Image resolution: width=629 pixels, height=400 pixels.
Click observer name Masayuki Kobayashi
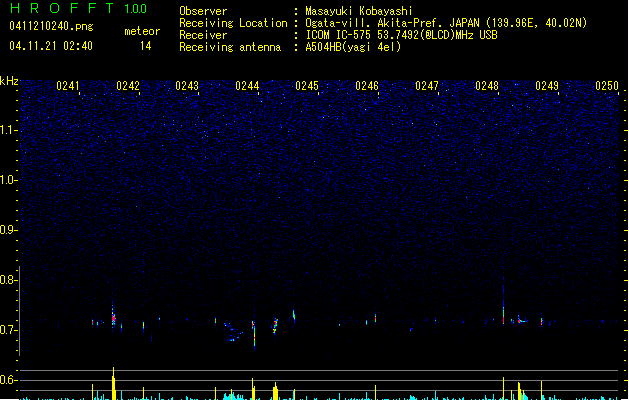[359, 11]
